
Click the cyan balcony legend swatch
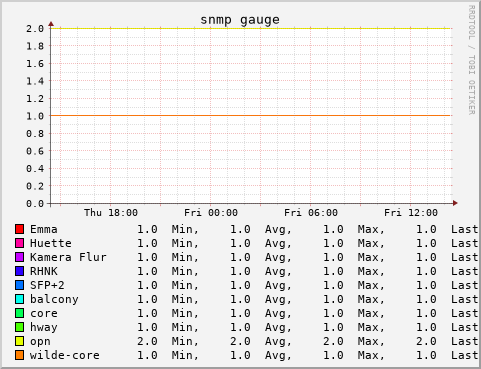19,299
